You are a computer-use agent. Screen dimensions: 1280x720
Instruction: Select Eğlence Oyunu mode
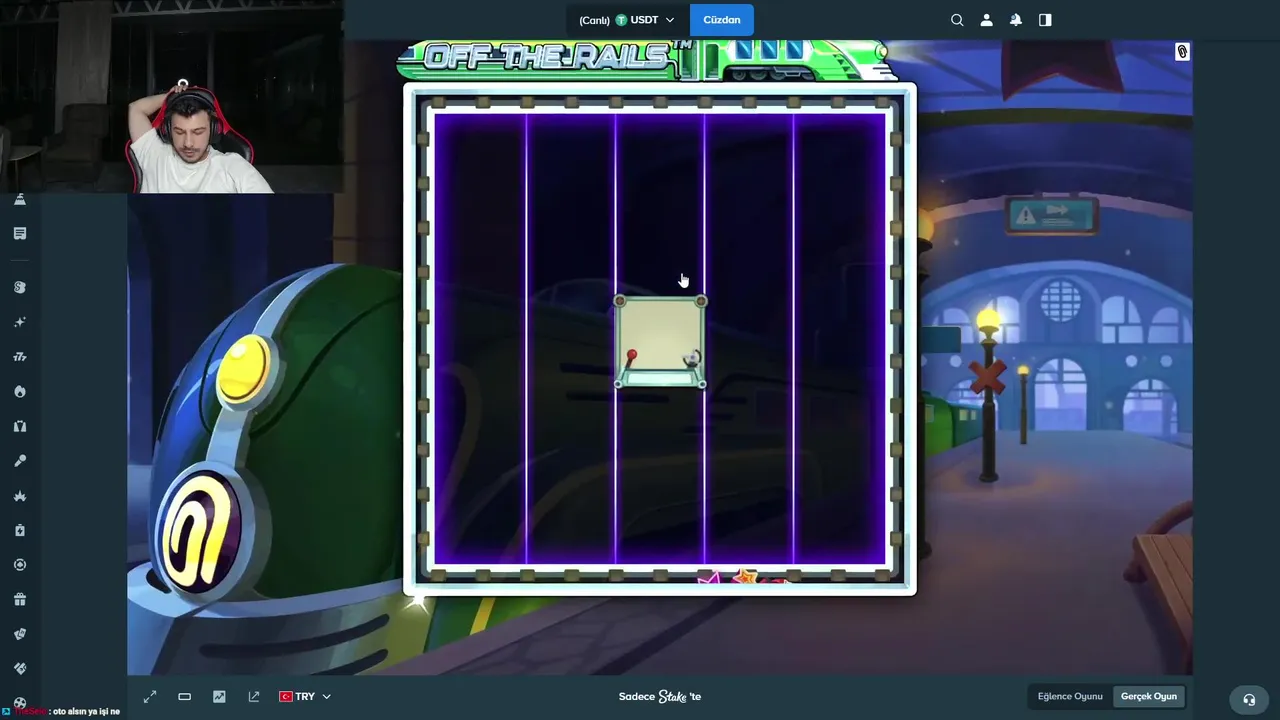tap(1070, 696)
